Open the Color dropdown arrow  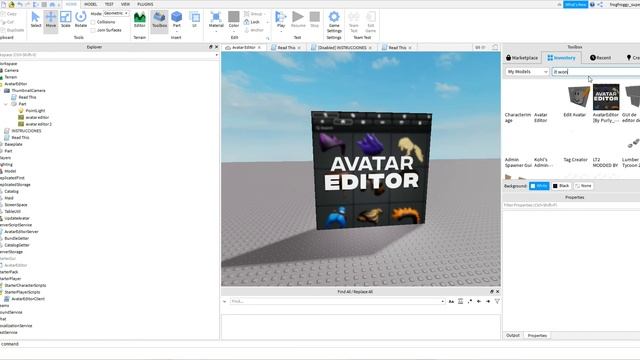[x=233, y=30]
